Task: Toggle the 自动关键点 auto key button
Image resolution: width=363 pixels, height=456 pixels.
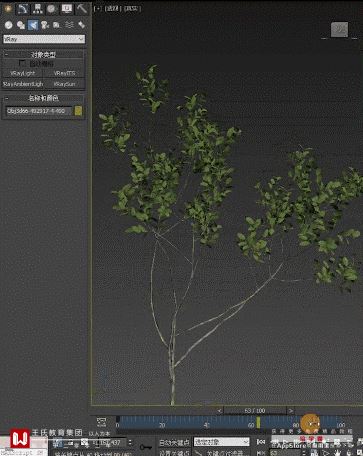Action: (x=174, y=443)
